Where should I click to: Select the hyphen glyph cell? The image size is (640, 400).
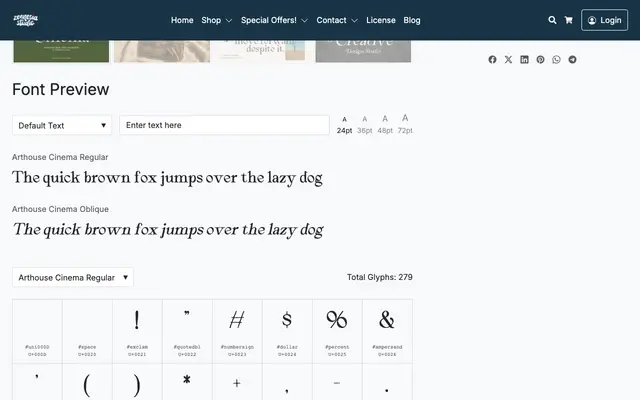(337, 382)
